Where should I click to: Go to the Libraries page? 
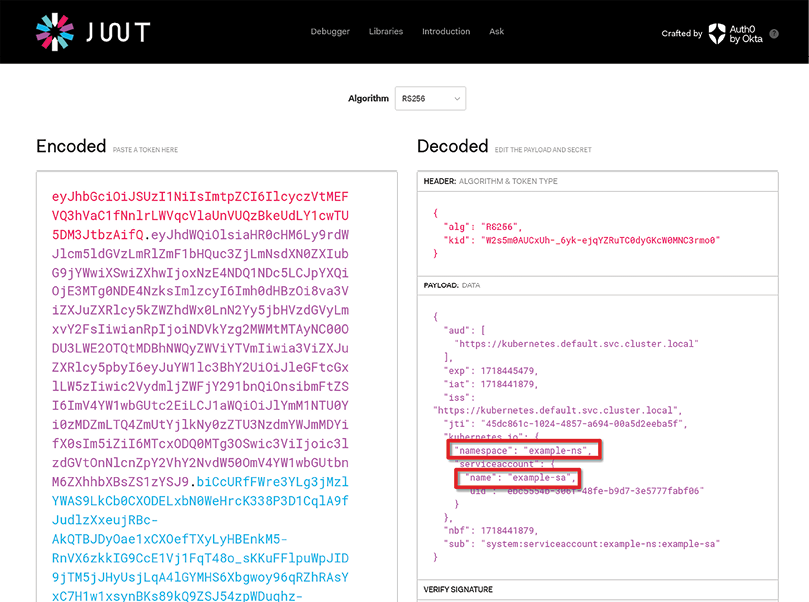[x=386, y=32]
